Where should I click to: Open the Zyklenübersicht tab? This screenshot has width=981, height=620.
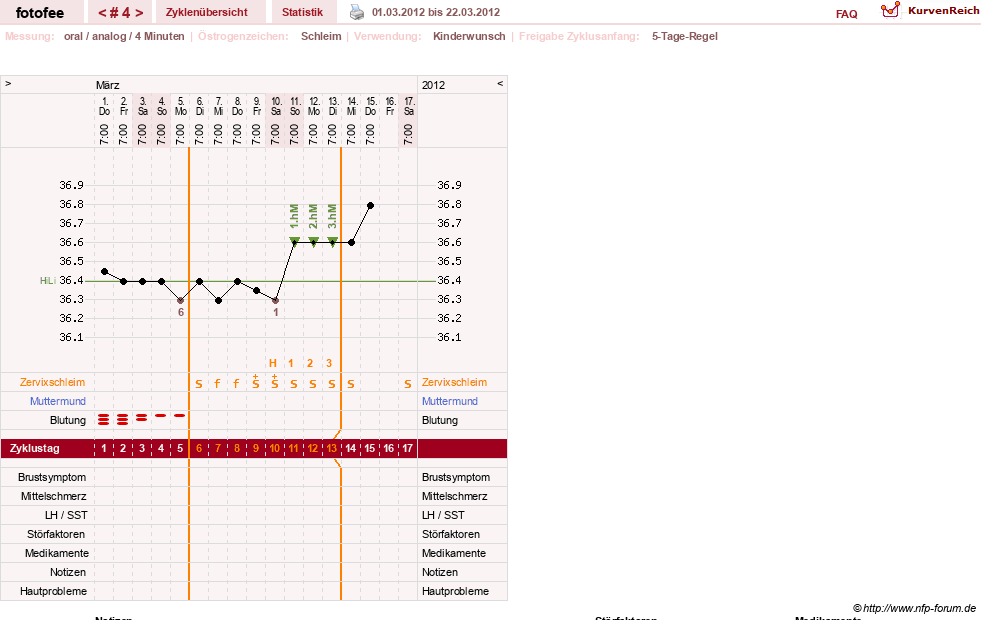click(206, 12)
